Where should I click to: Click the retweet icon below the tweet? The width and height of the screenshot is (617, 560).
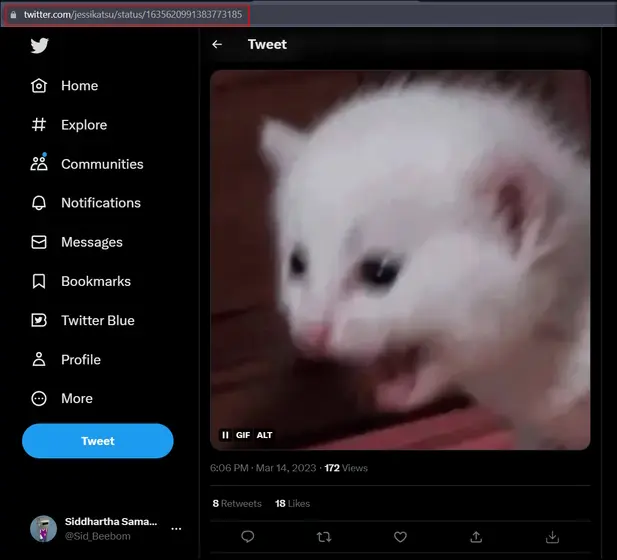pos(324,537)
